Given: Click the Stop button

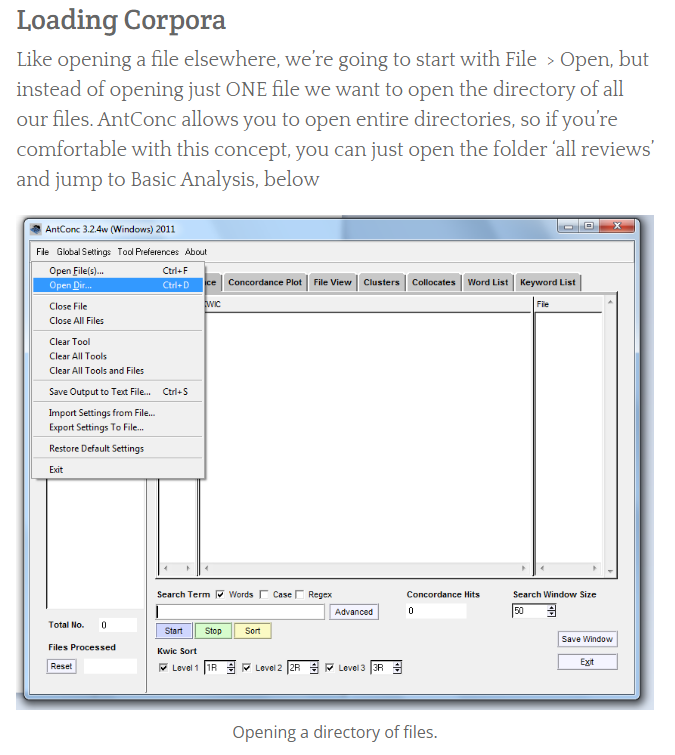Looking at the screenshot, I should point(213,631).
